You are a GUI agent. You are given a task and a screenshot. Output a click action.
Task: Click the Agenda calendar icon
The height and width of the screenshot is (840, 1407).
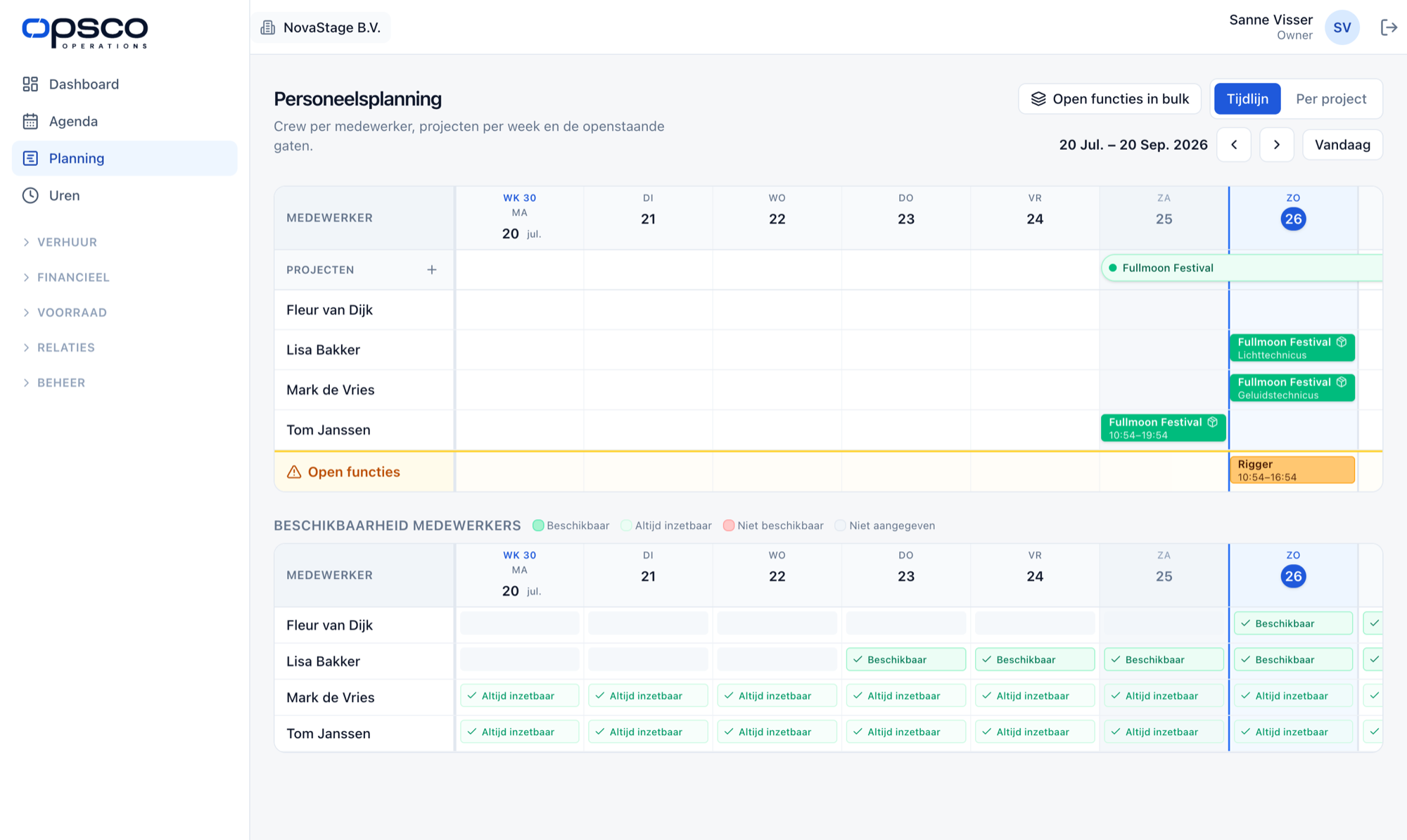click(30, 121)
